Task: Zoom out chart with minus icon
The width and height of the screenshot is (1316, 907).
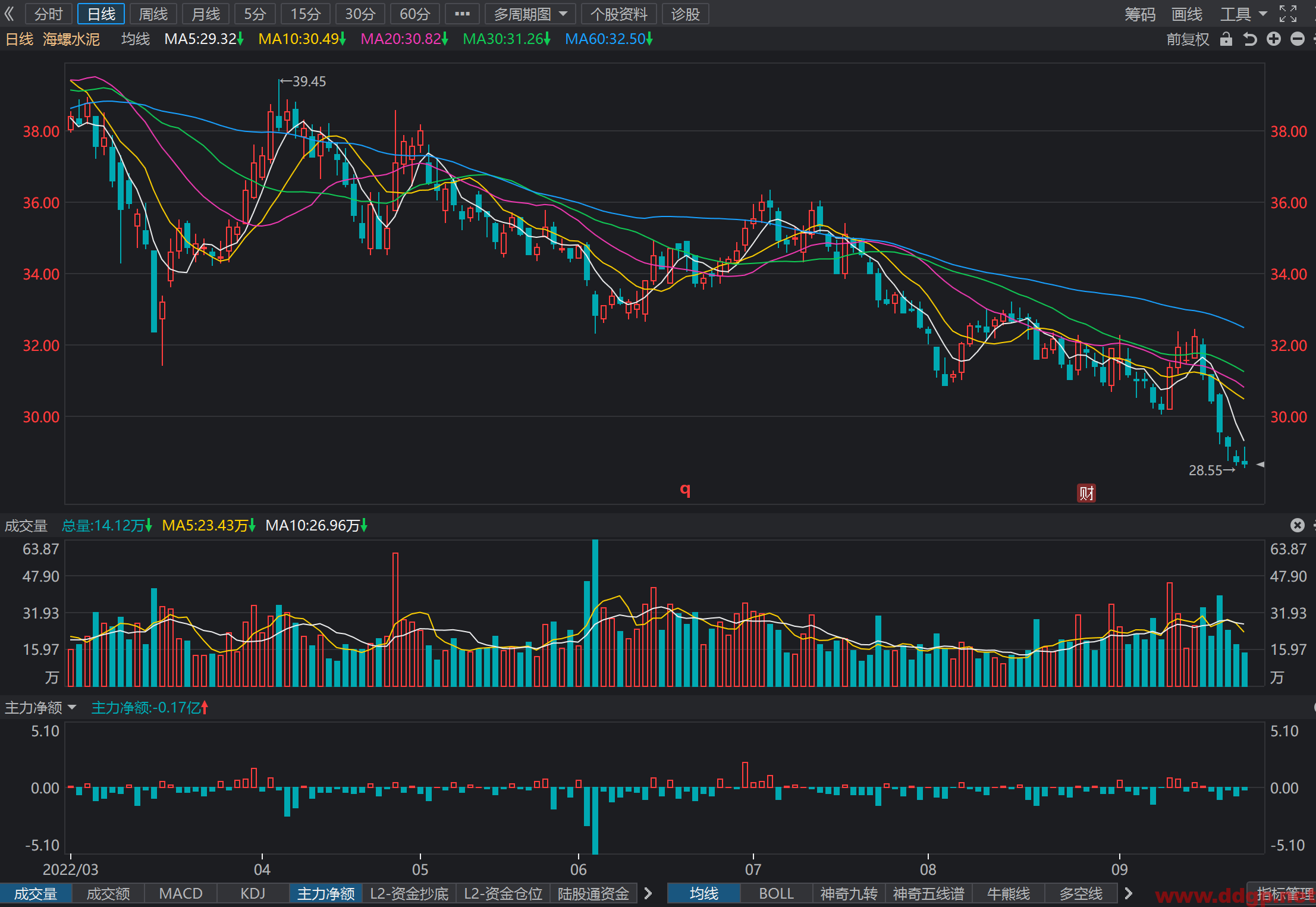Action: coord(1298,39)
